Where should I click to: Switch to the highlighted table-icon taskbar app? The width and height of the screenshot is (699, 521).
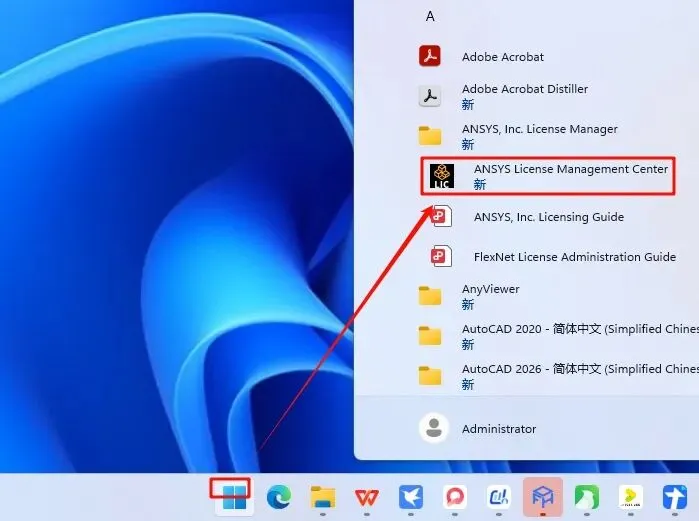click(x=543, y=497)
